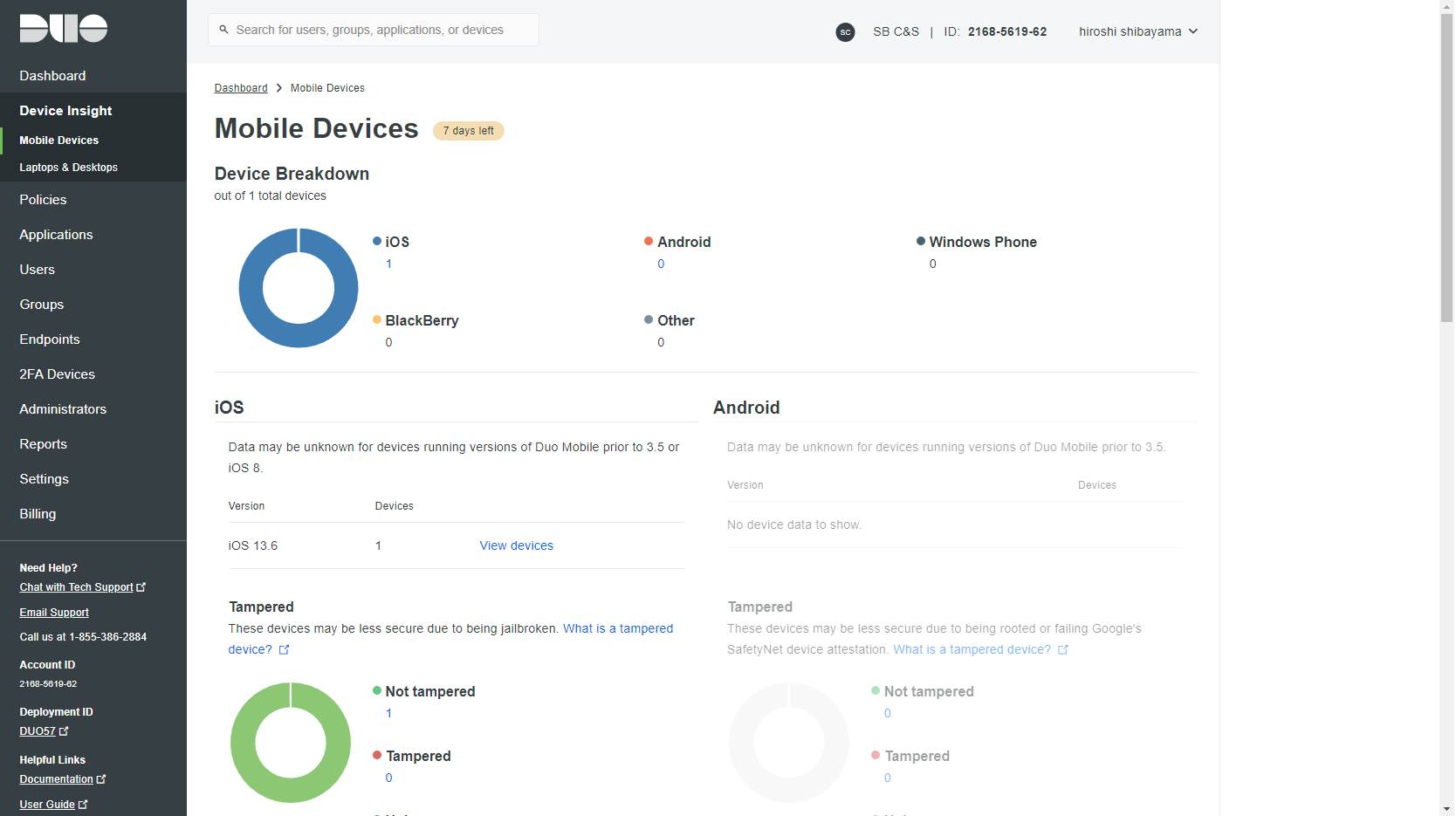Click DUO57 deployment ID link

click(x=38, y=731)
